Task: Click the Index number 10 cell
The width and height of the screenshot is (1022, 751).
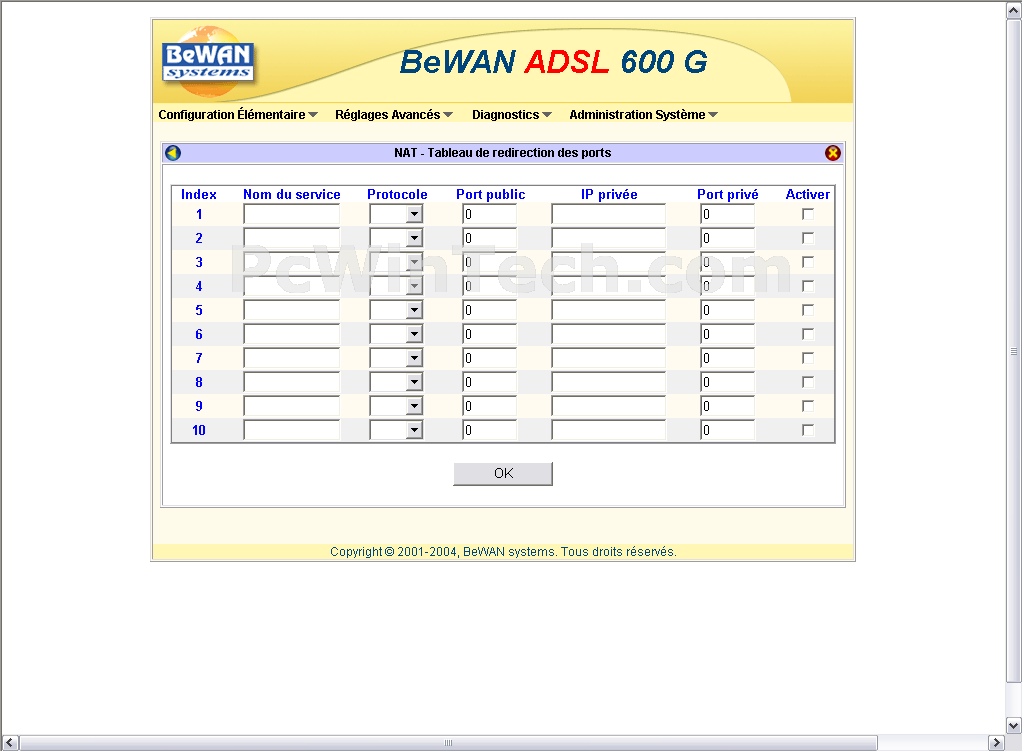Action: (199, 430)
